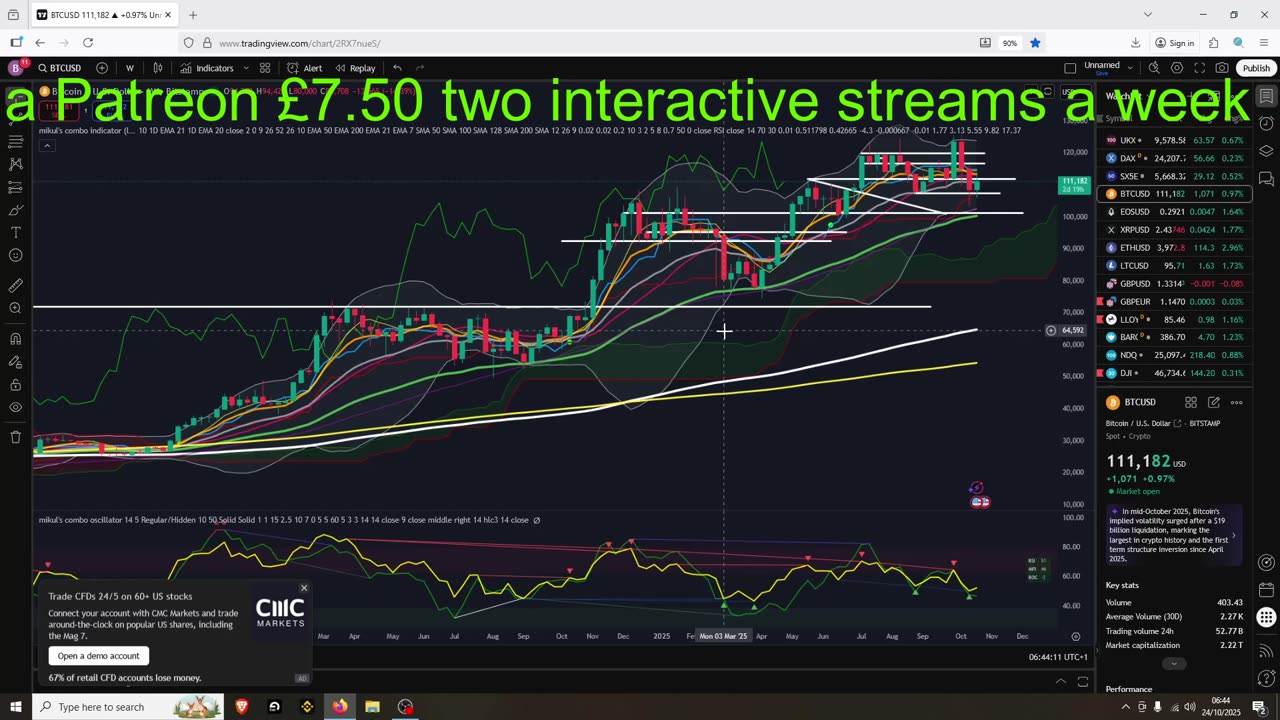
Task: Open chart timezone 06:44:11 UTC+1 selector
Action: click(1059, 657)
